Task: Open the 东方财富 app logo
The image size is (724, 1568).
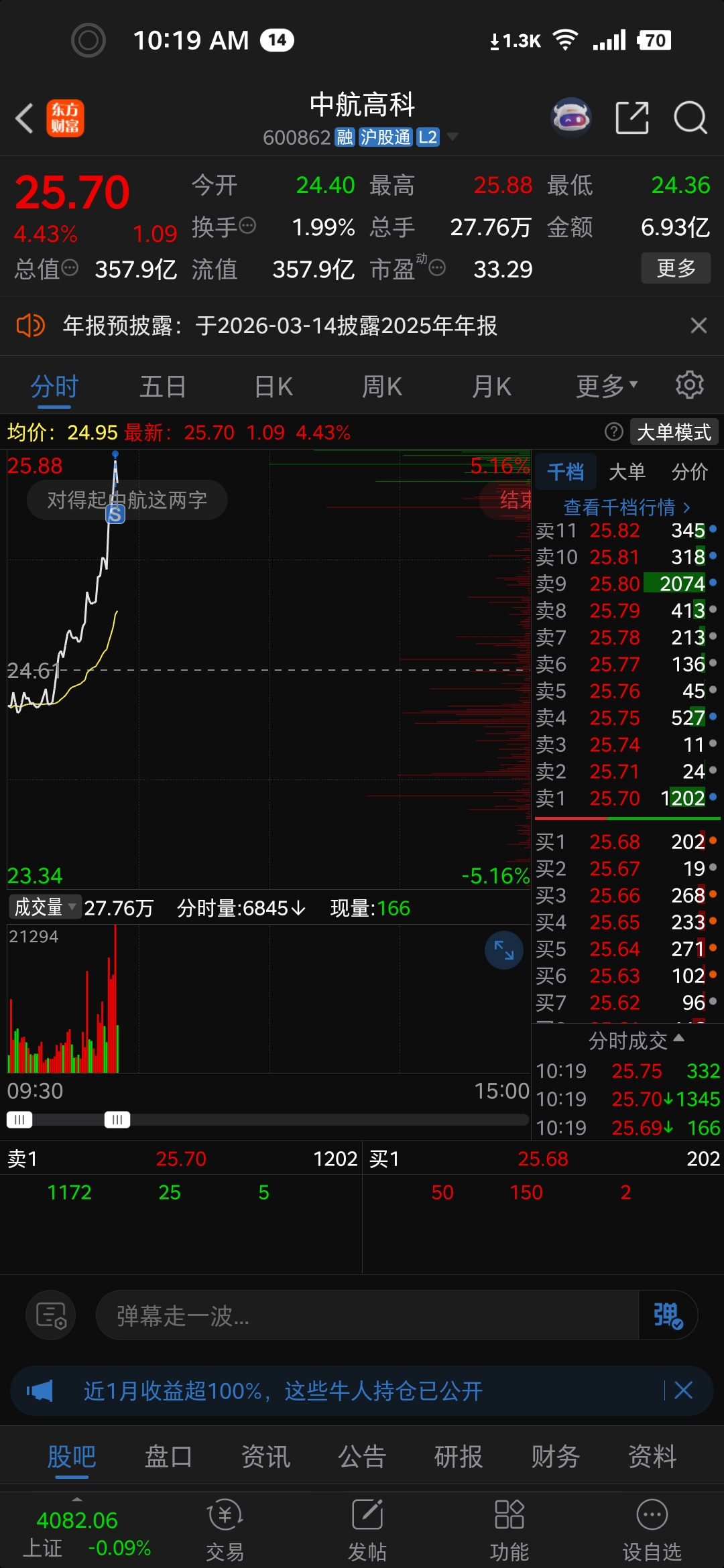Action: point(65,119)
